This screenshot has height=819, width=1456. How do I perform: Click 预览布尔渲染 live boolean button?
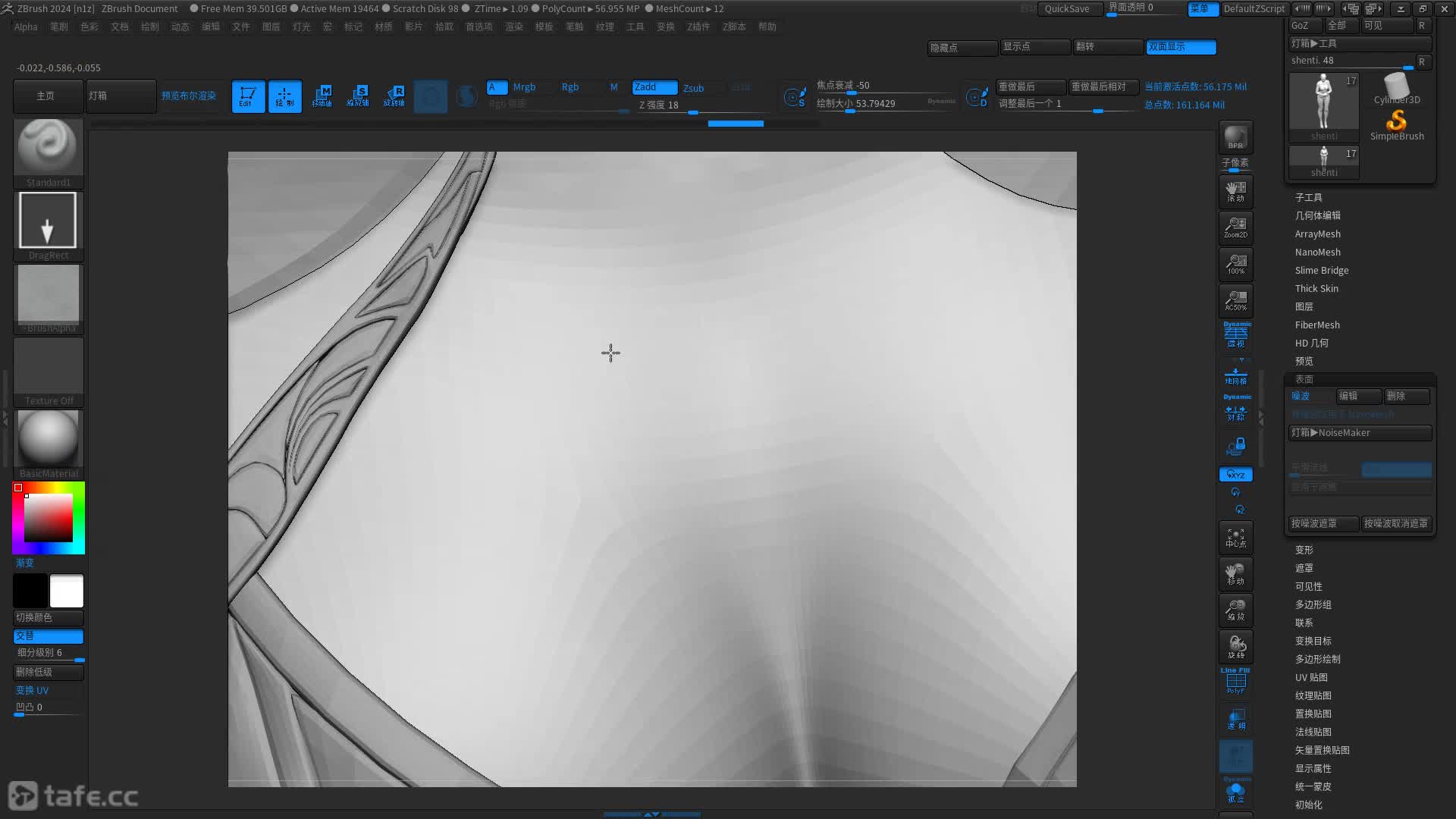[189, 96]
